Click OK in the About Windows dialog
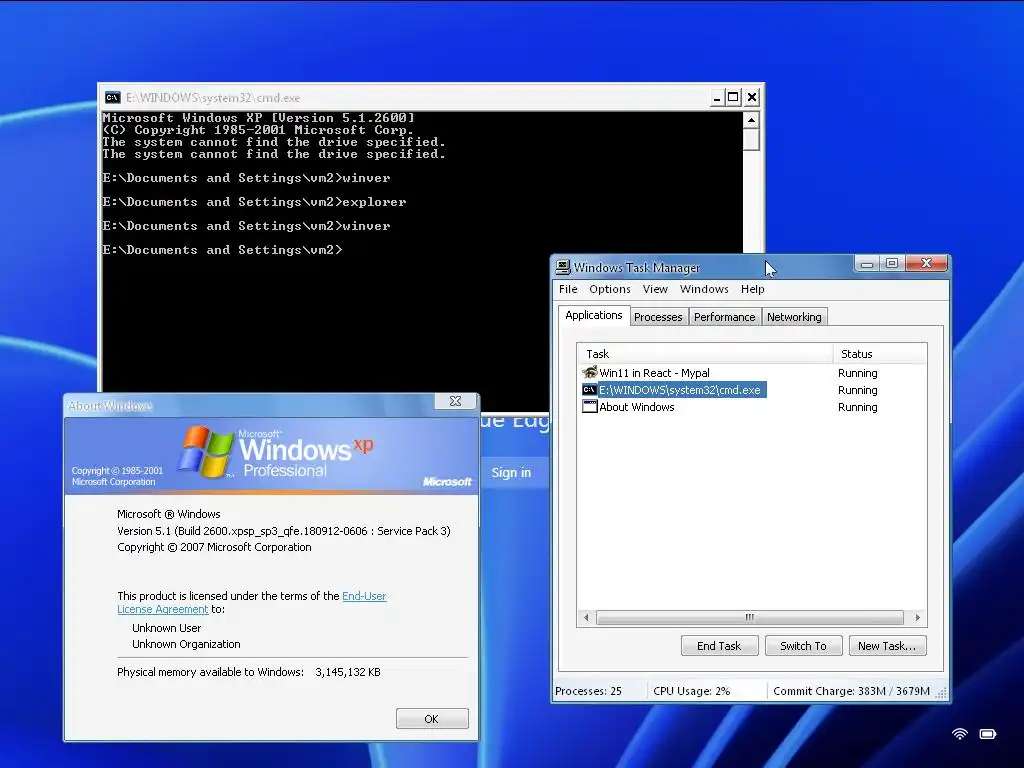Image resolution: width=1024 pixels, height=768 pixels. [x=432, y=718]
